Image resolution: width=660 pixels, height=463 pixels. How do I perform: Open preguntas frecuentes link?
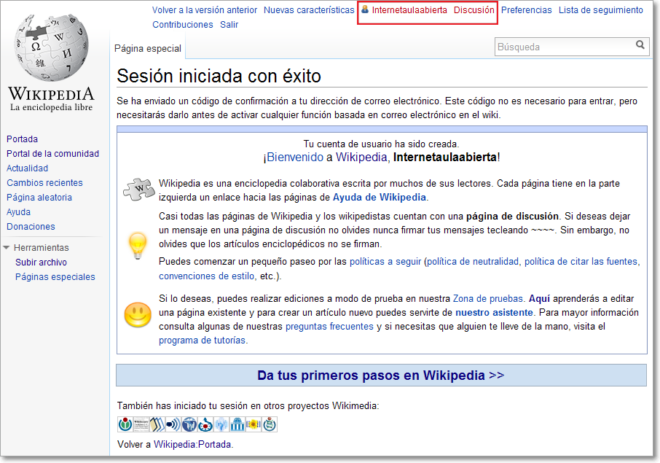pyautogui.click(x=329, y=326)
